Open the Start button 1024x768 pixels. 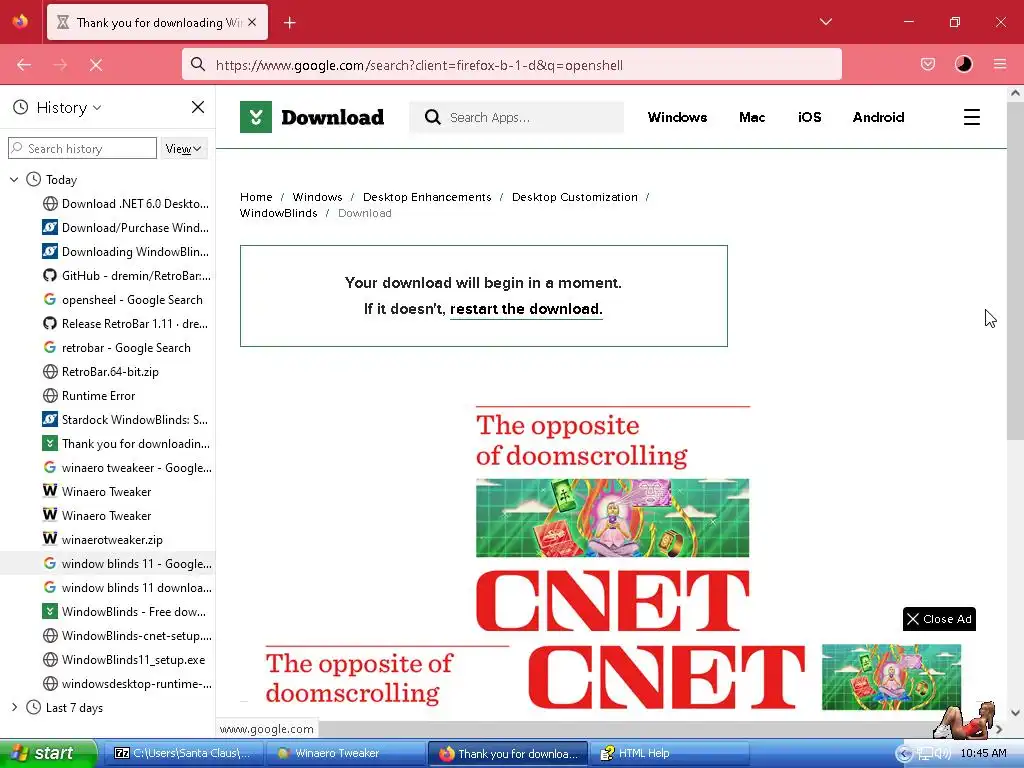coord(48,753)
